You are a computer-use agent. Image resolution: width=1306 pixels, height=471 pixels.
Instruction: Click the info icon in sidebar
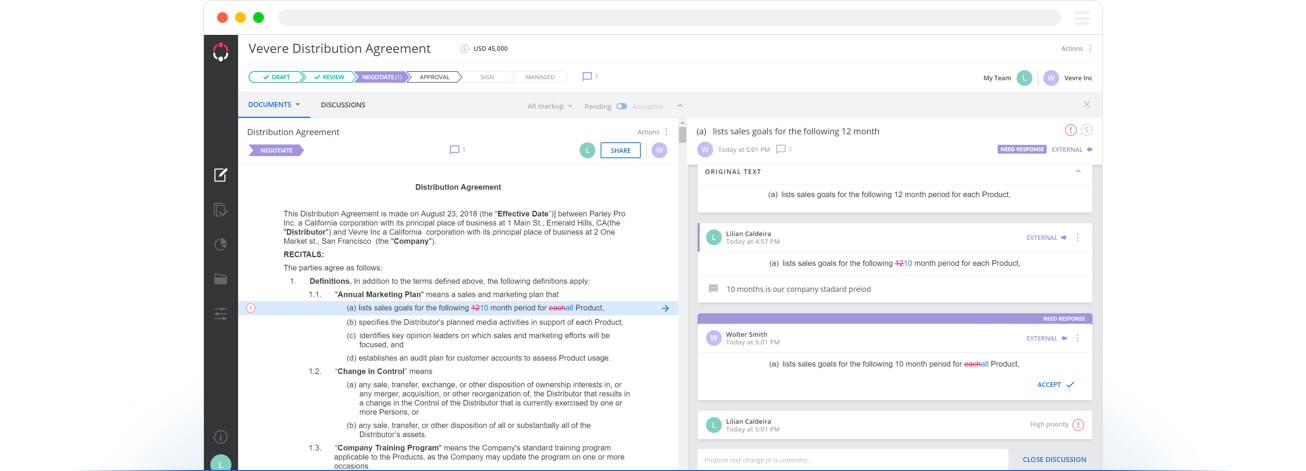pyautogui.click(x=221, y=437)
